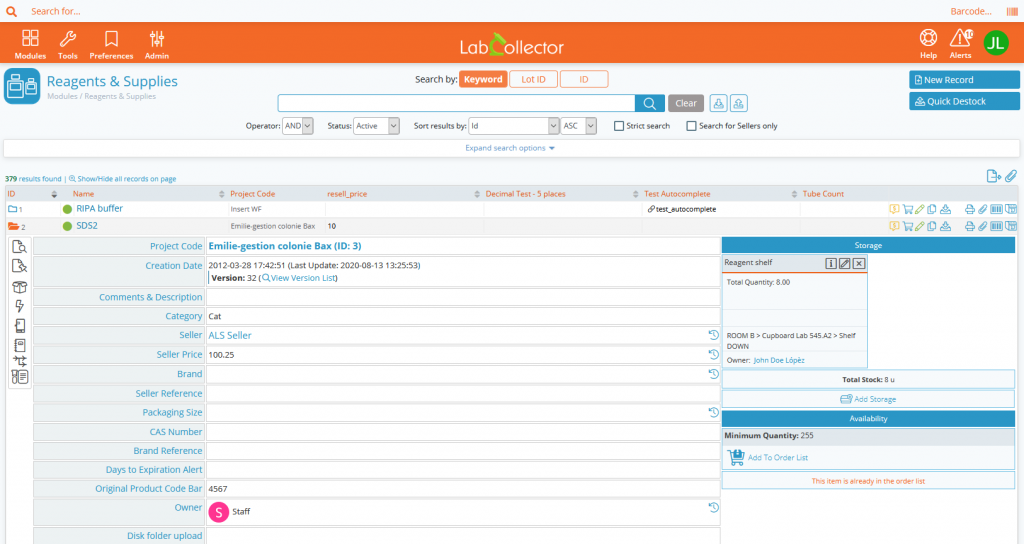Edit RIPA buffer with pencil icon

click(920, 209)
